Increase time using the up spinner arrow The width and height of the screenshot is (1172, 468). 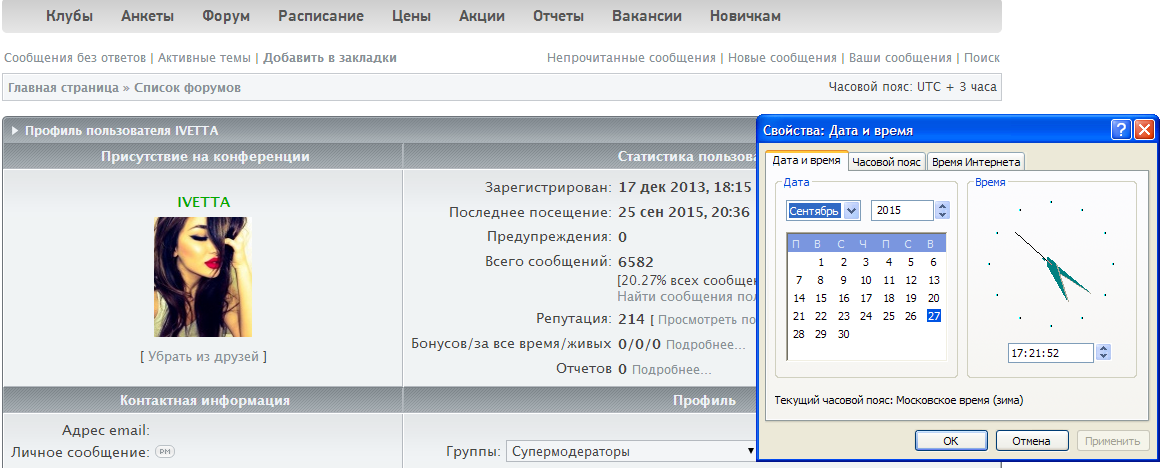[1104, 348]
